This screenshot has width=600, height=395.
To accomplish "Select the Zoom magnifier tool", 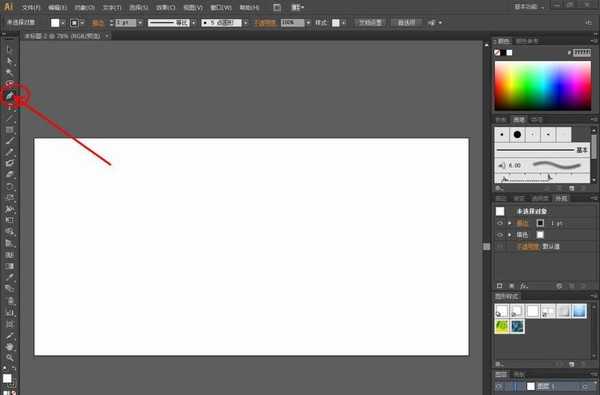I will point(10,357).
